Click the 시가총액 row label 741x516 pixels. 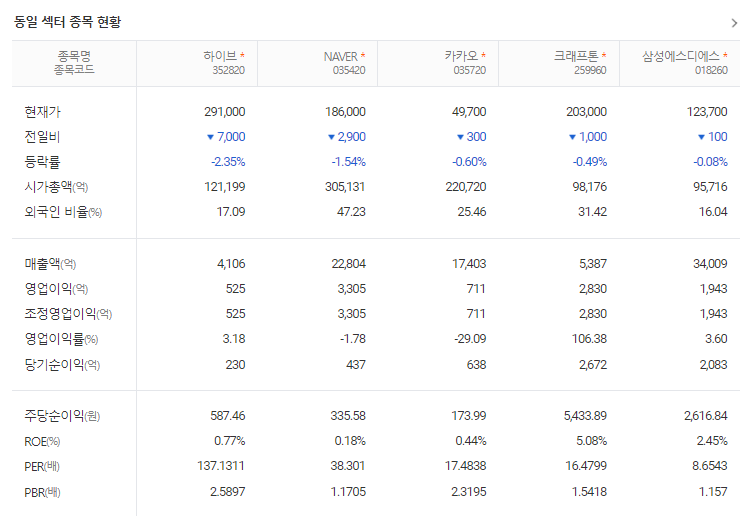click(x=56, y=187)
